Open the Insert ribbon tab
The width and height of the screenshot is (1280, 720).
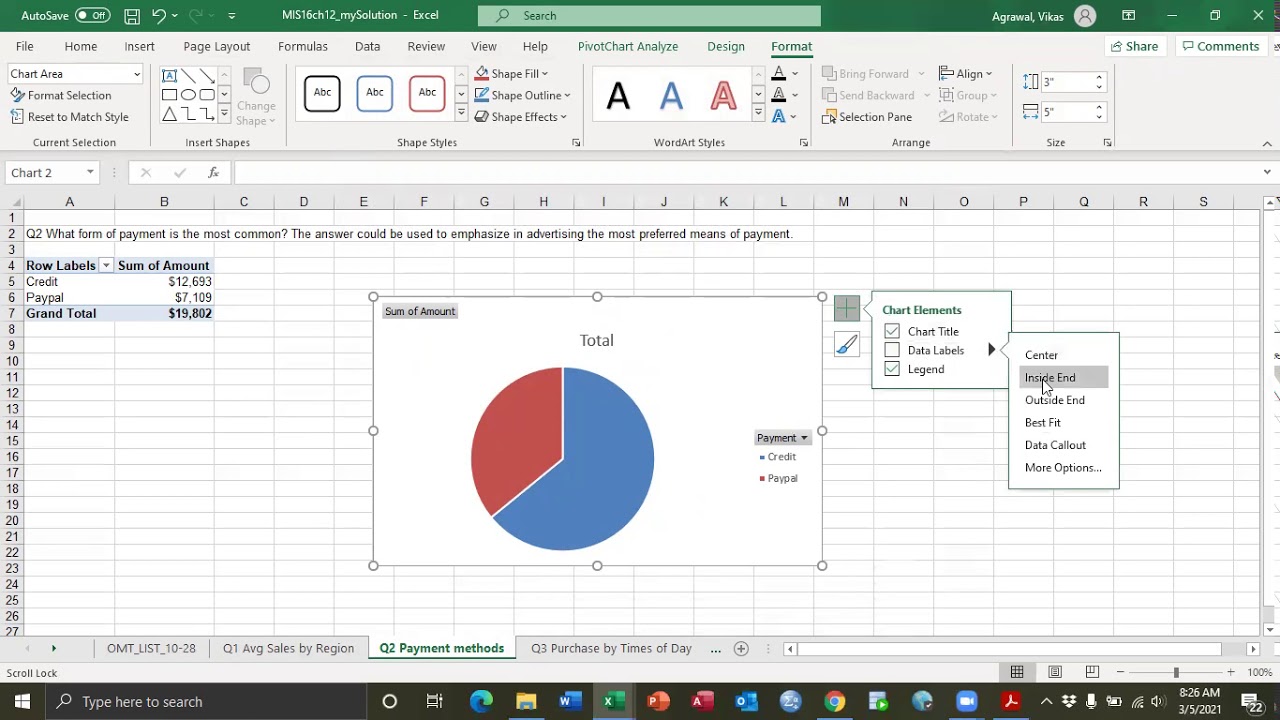click(139, 46)
